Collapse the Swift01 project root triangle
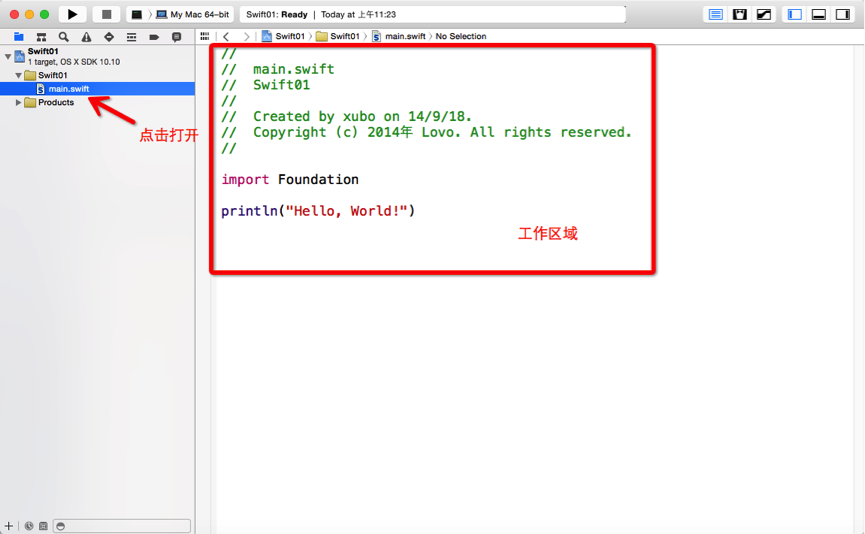Image resolution: width=865 pixels, height=534 pixels. click(x=8, y=56)
